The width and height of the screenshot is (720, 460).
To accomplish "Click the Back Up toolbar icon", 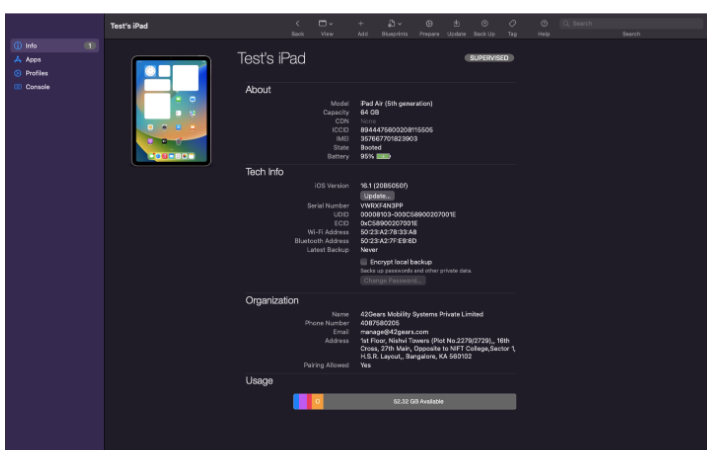I will pos(484,23).
